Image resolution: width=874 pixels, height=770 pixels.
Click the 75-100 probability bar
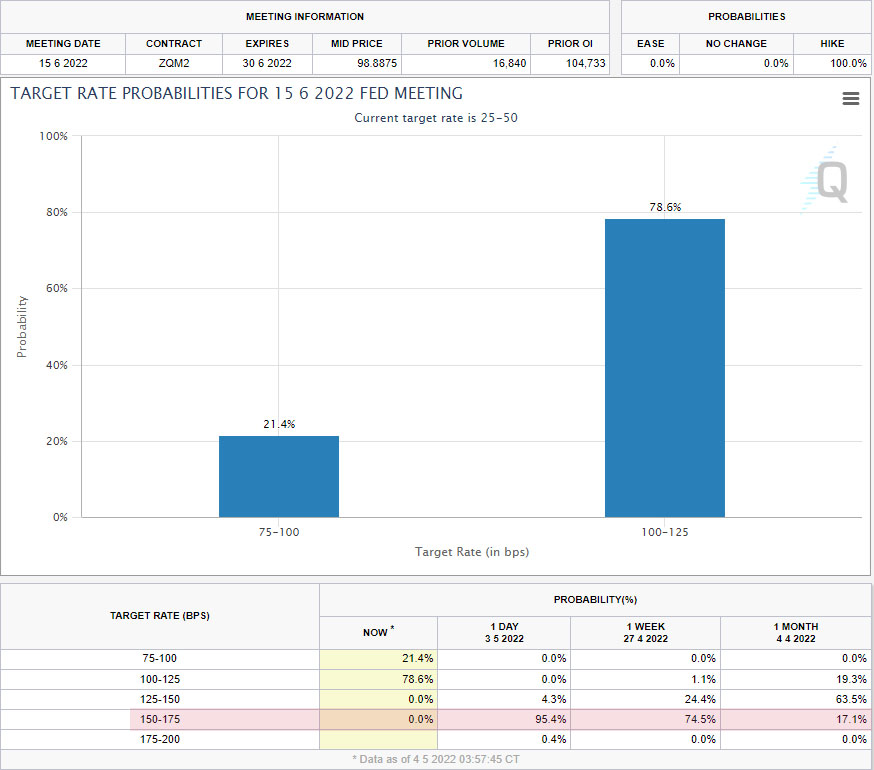point(279,477)
